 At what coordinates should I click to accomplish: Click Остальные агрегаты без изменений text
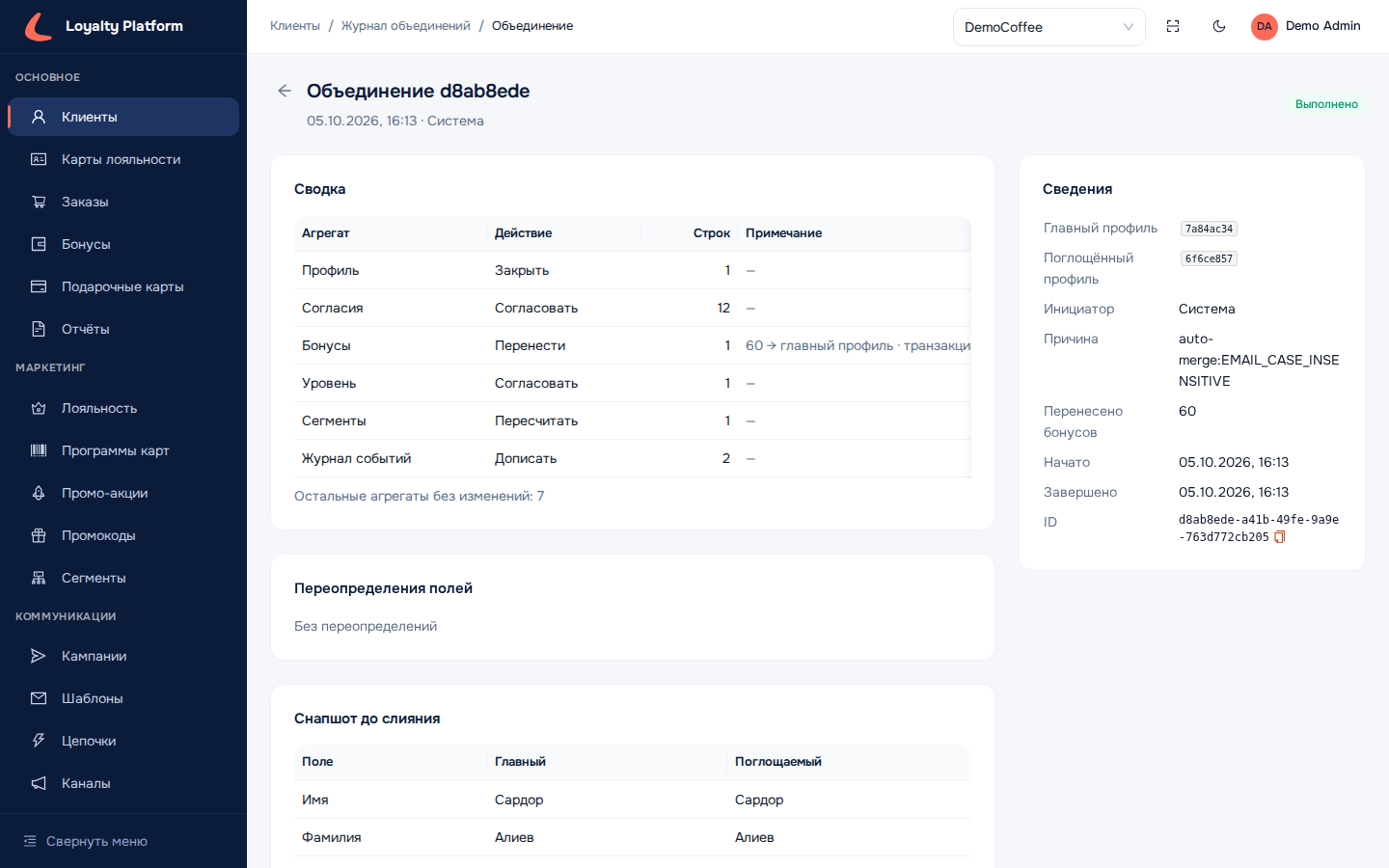(x=419, y=496)
